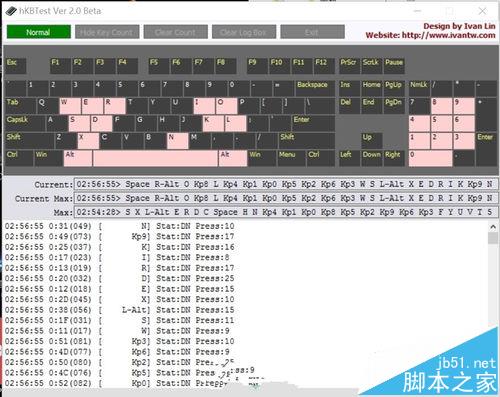Screen dimensions: 500x397
Task: Click the left Ctrl key tile
Action: pos(19,158)
